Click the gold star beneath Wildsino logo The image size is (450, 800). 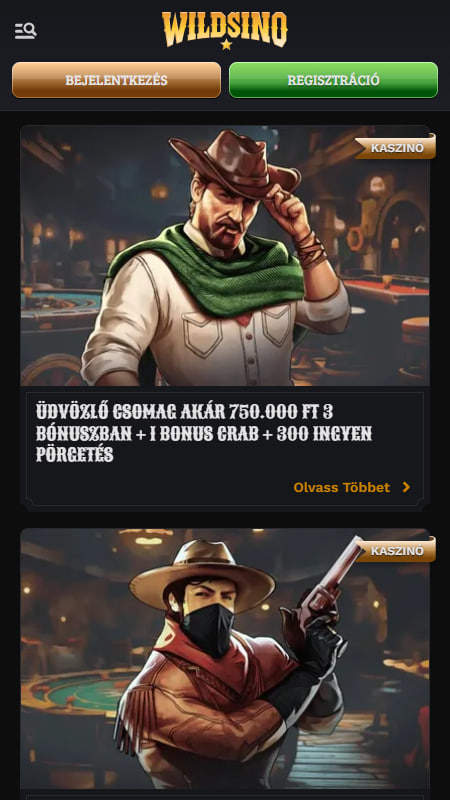pyautogui.click(x=226, y=44)
